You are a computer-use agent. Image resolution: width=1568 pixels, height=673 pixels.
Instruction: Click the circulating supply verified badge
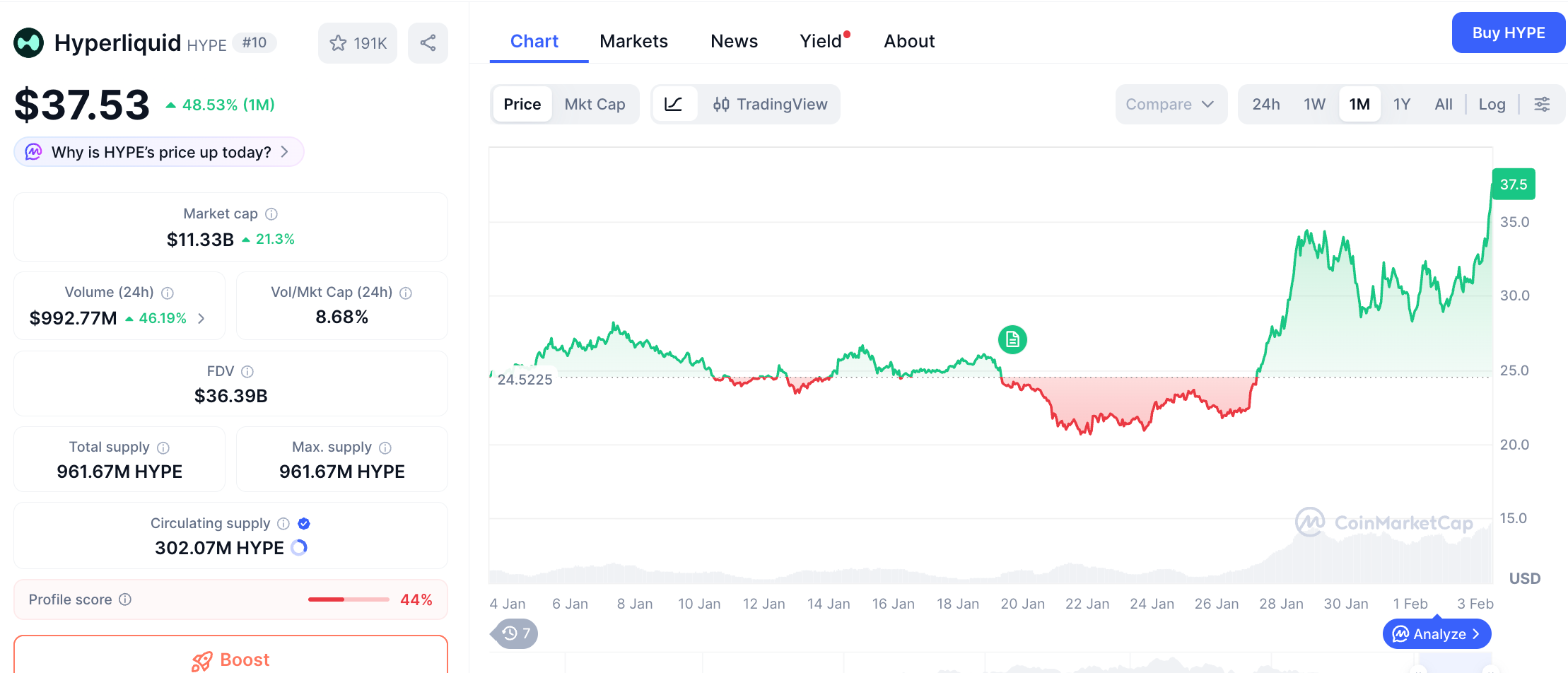click(304, 524)
